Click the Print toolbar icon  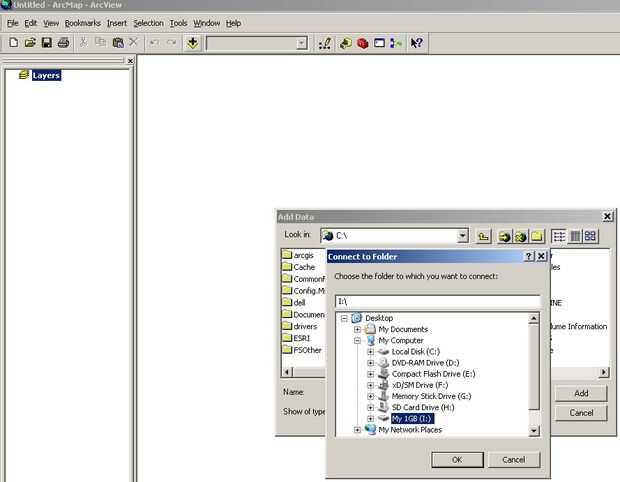(63, 42)
